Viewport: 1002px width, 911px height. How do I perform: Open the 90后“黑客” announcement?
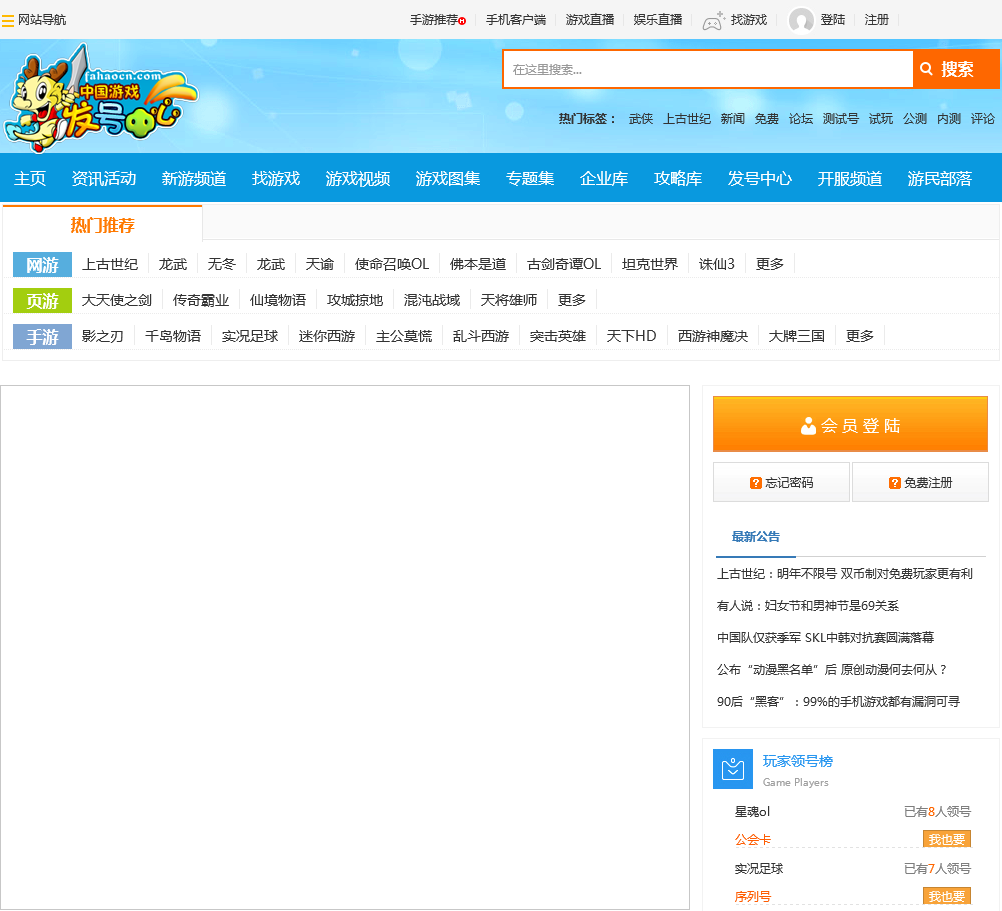(838, 701)
